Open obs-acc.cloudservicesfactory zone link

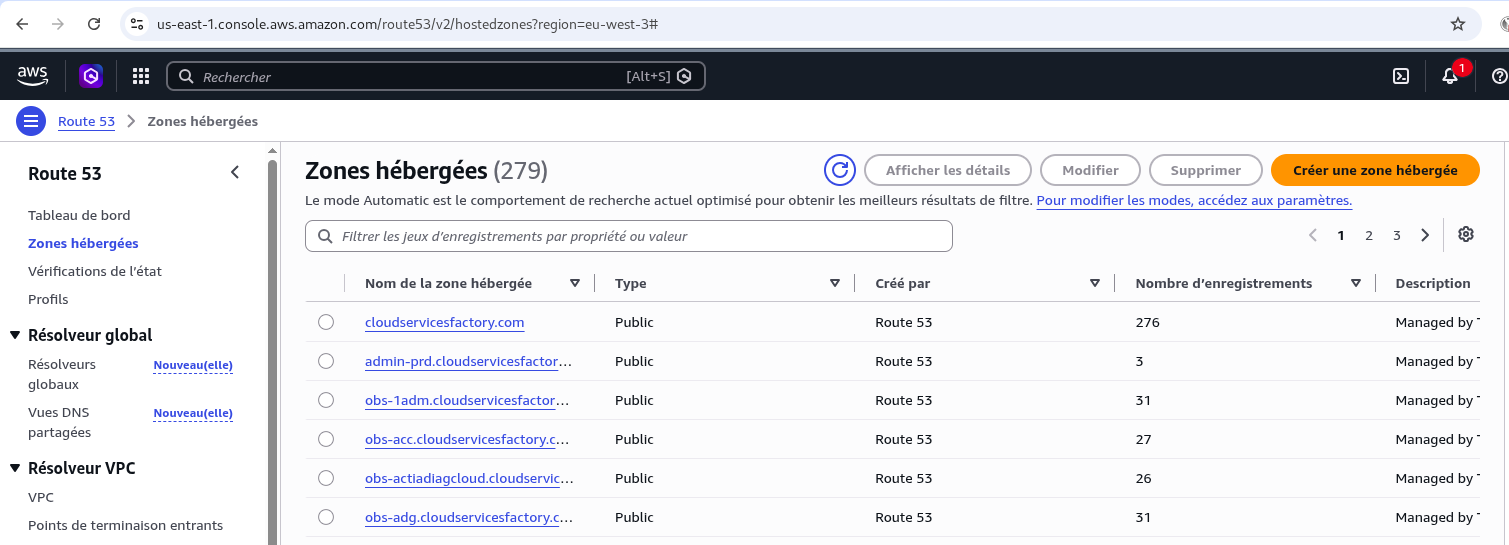pos(469,439)
